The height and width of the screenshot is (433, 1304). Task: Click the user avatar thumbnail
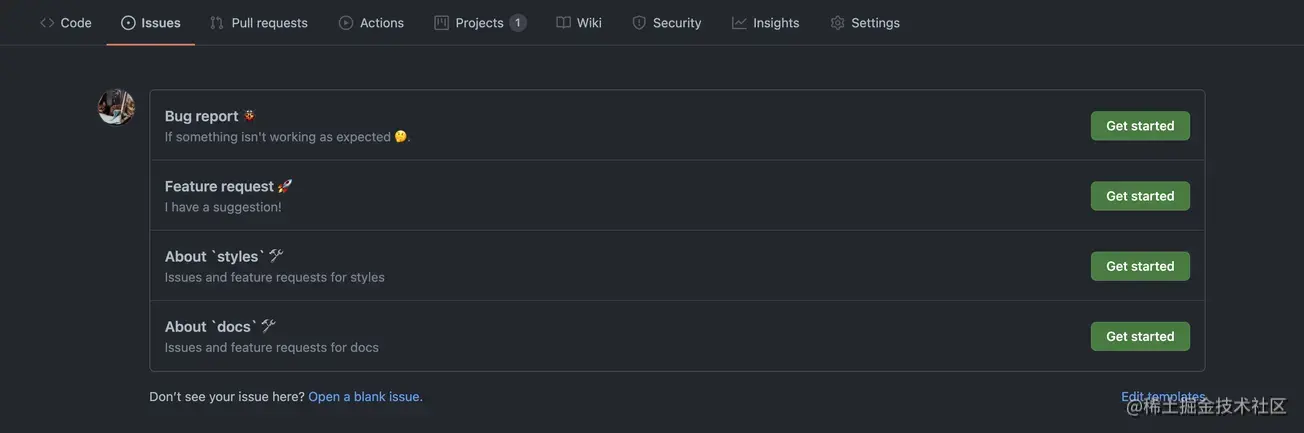pyautogui.click(x=116, y=107)
